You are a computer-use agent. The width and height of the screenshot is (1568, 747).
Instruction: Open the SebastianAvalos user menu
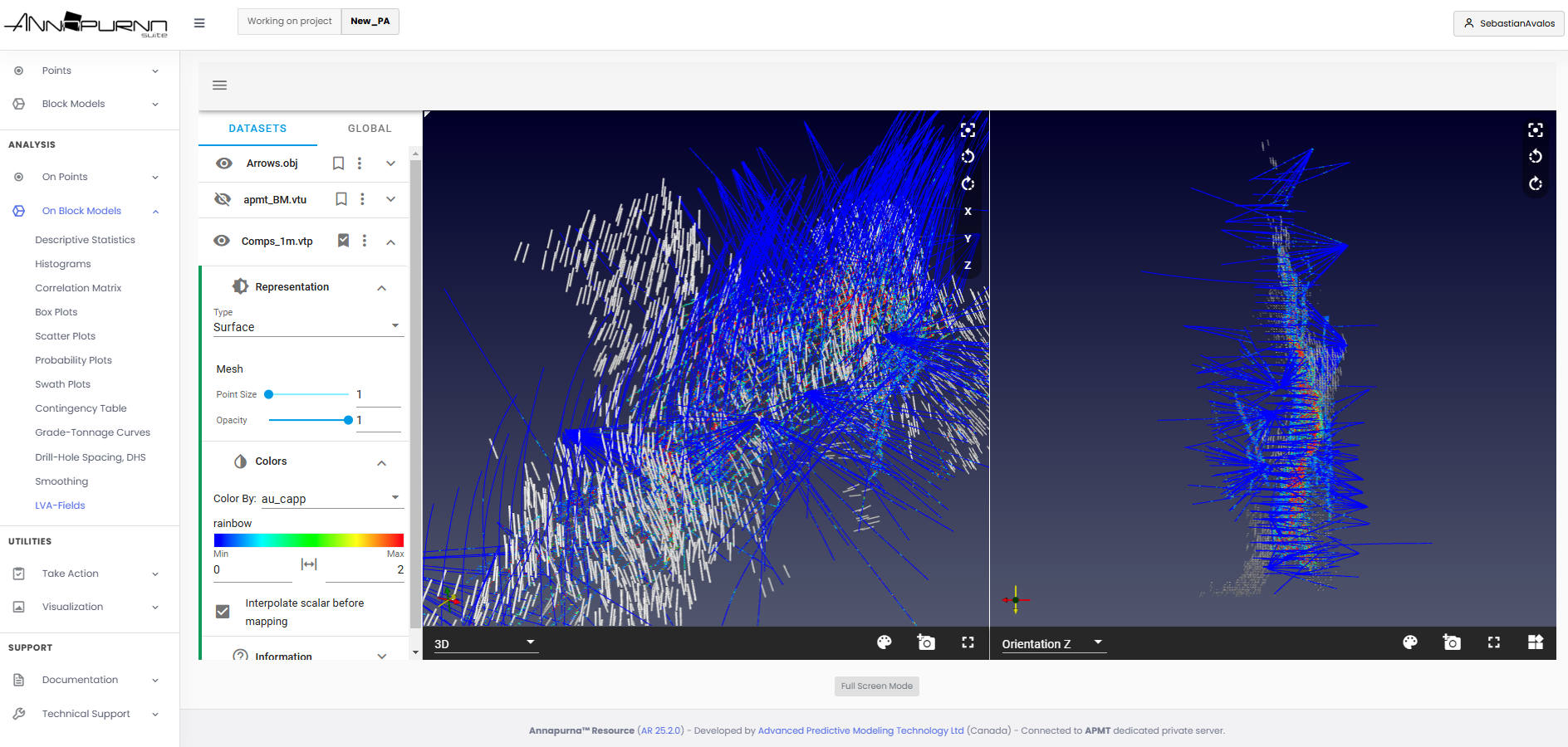(1508, 23)
